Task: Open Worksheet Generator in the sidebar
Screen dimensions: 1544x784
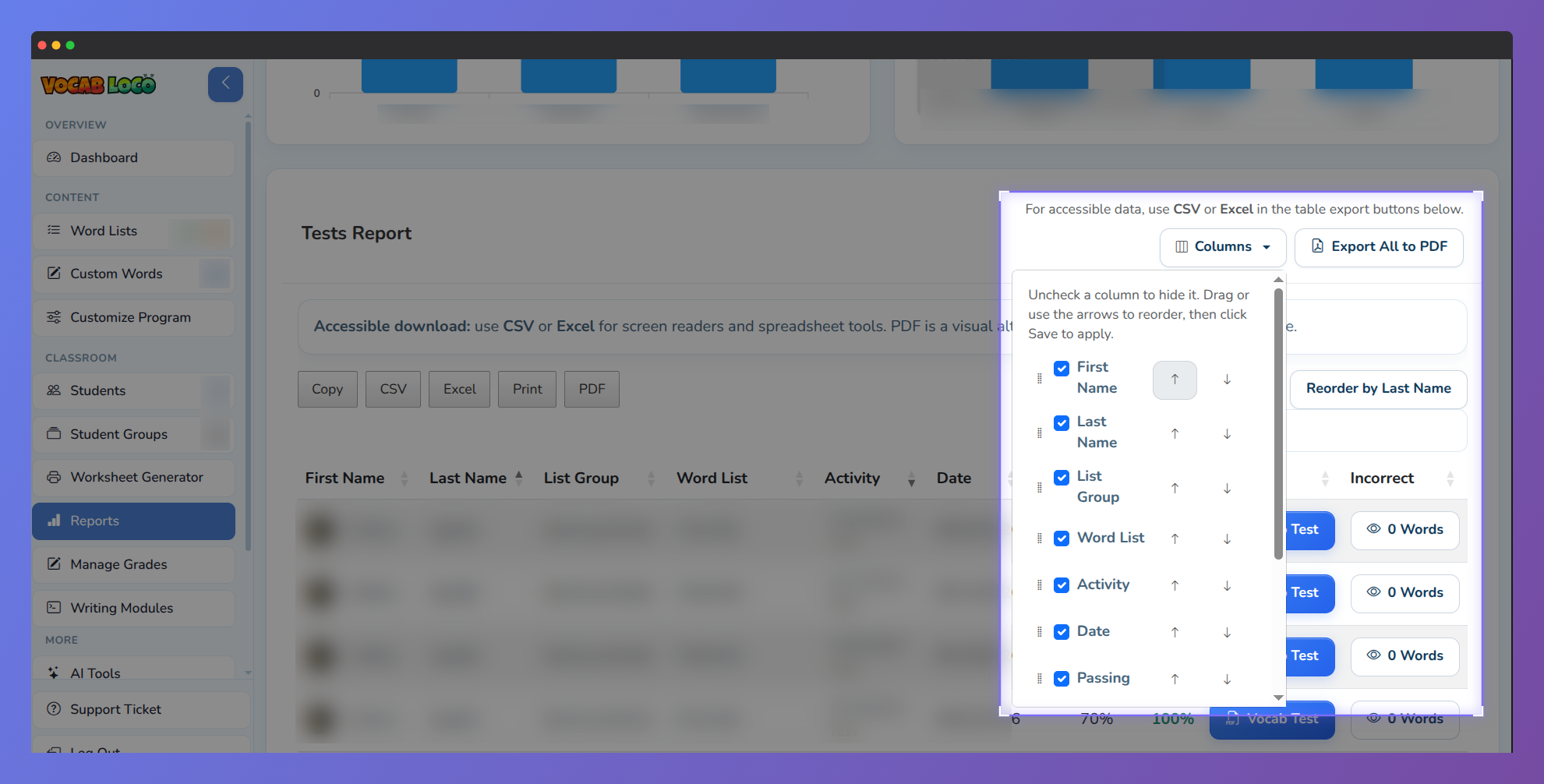Action: (x=133, y=478)
